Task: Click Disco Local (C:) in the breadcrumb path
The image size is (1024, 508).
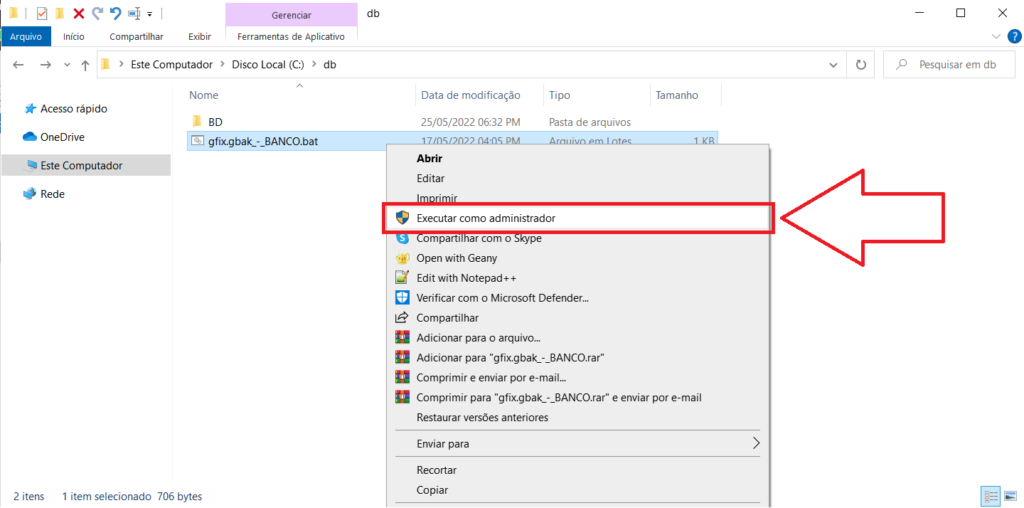Action: (267, 64)
